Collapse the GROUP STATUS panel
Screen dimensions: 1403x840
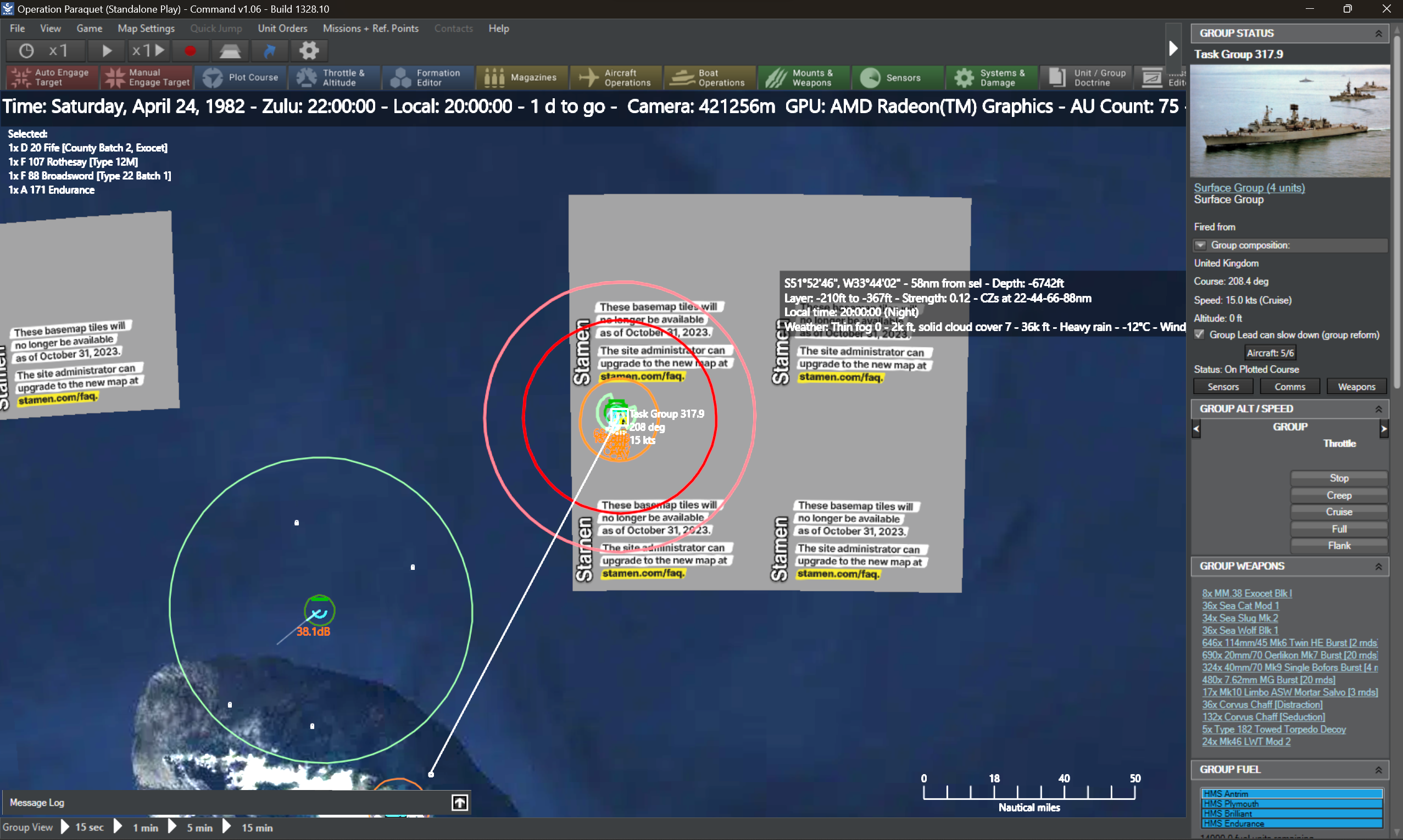coord(1378,33)
